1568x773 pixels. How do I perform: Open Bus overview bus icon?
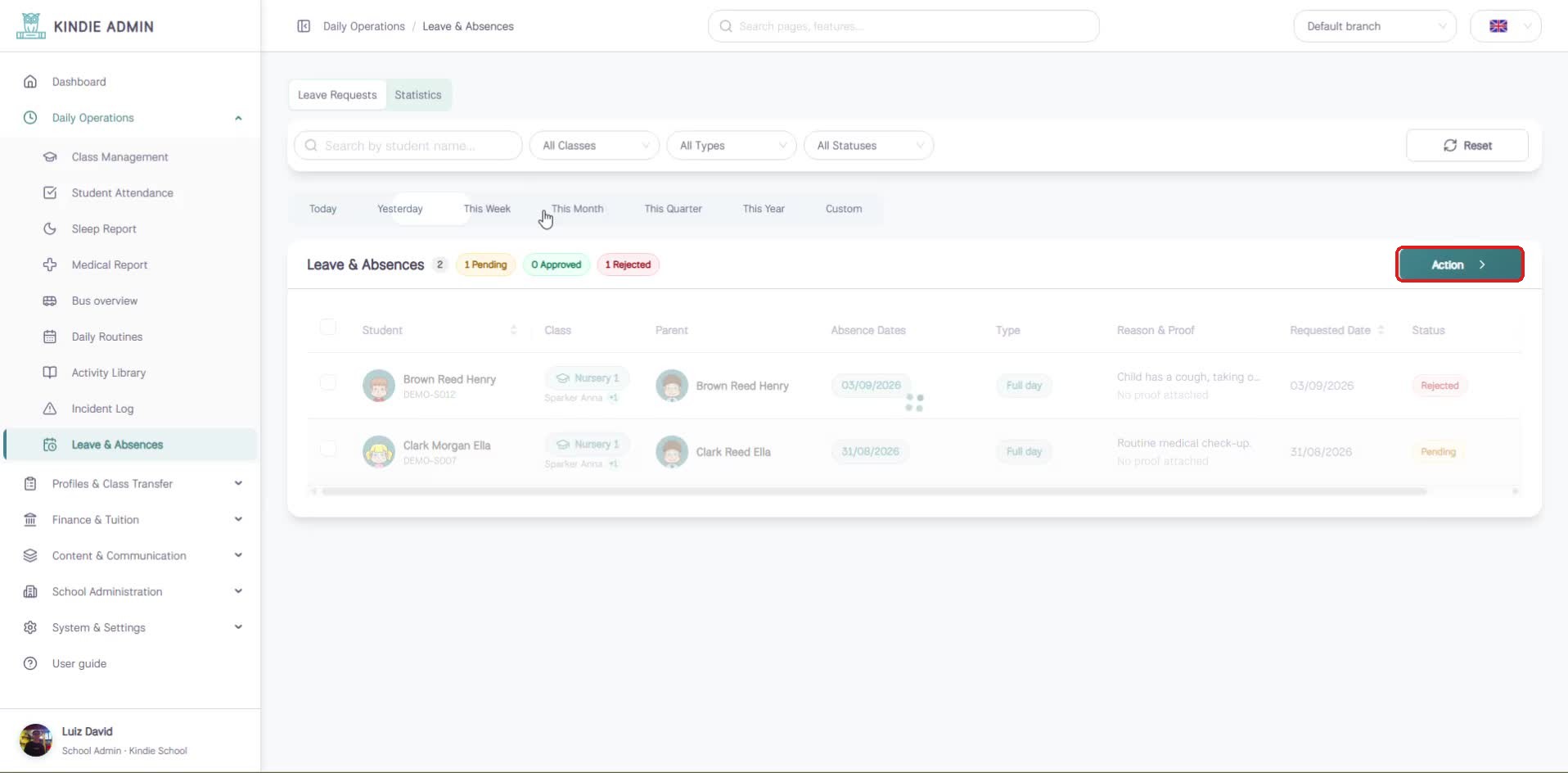[x=50, y=301]
